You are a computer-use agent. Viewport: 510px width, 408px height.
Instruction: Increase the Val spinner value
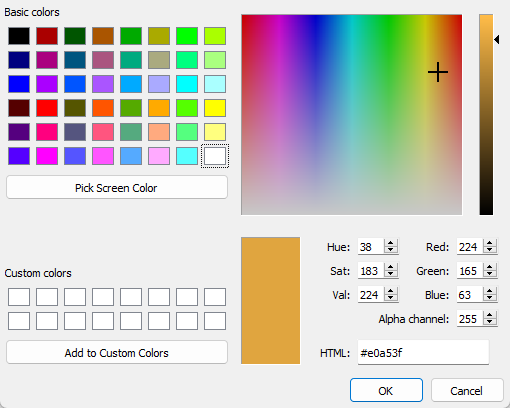pyautogui.click(x=391, y=291)
